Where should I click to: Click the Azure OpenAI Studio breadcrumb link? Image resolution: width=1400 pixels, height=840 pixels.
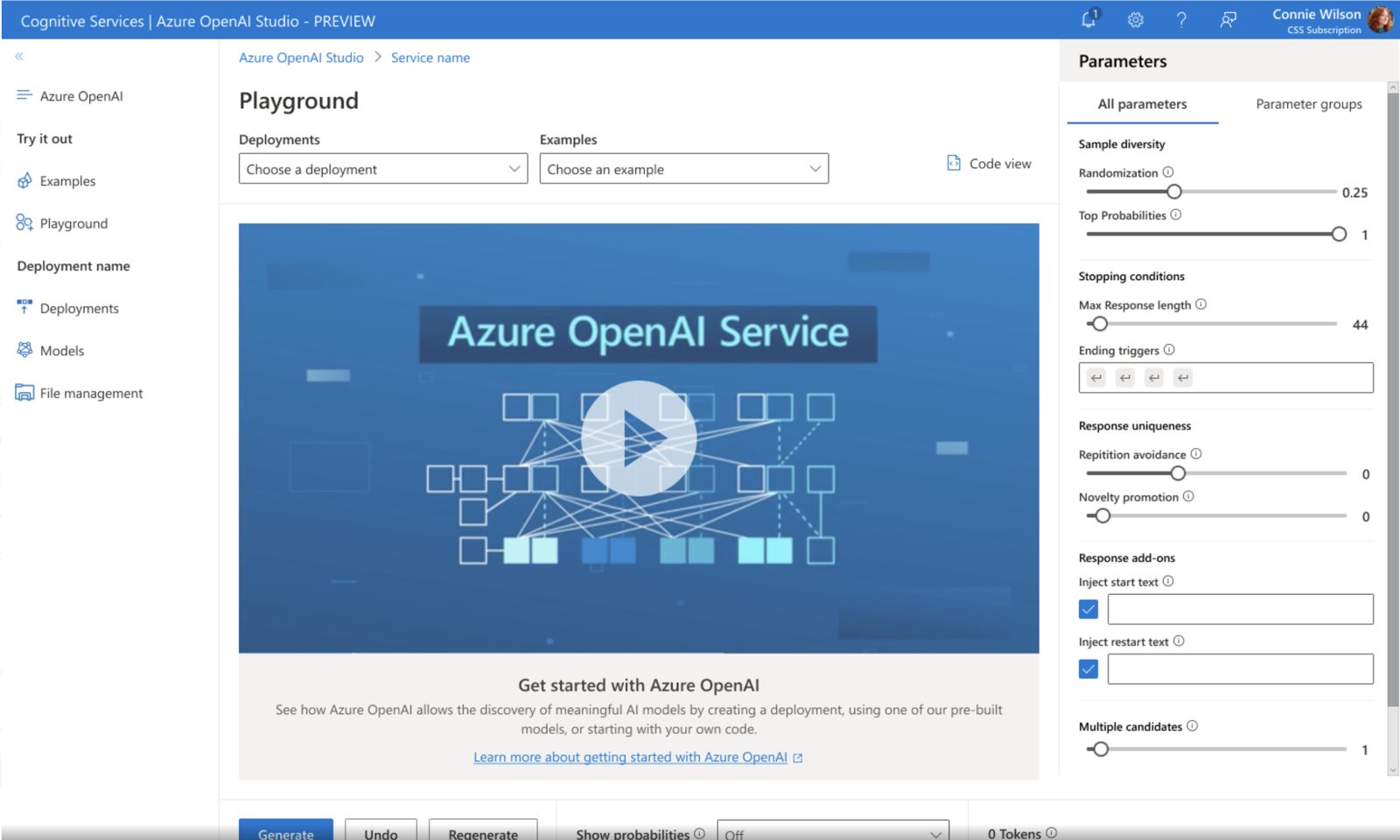pos(301,58)
